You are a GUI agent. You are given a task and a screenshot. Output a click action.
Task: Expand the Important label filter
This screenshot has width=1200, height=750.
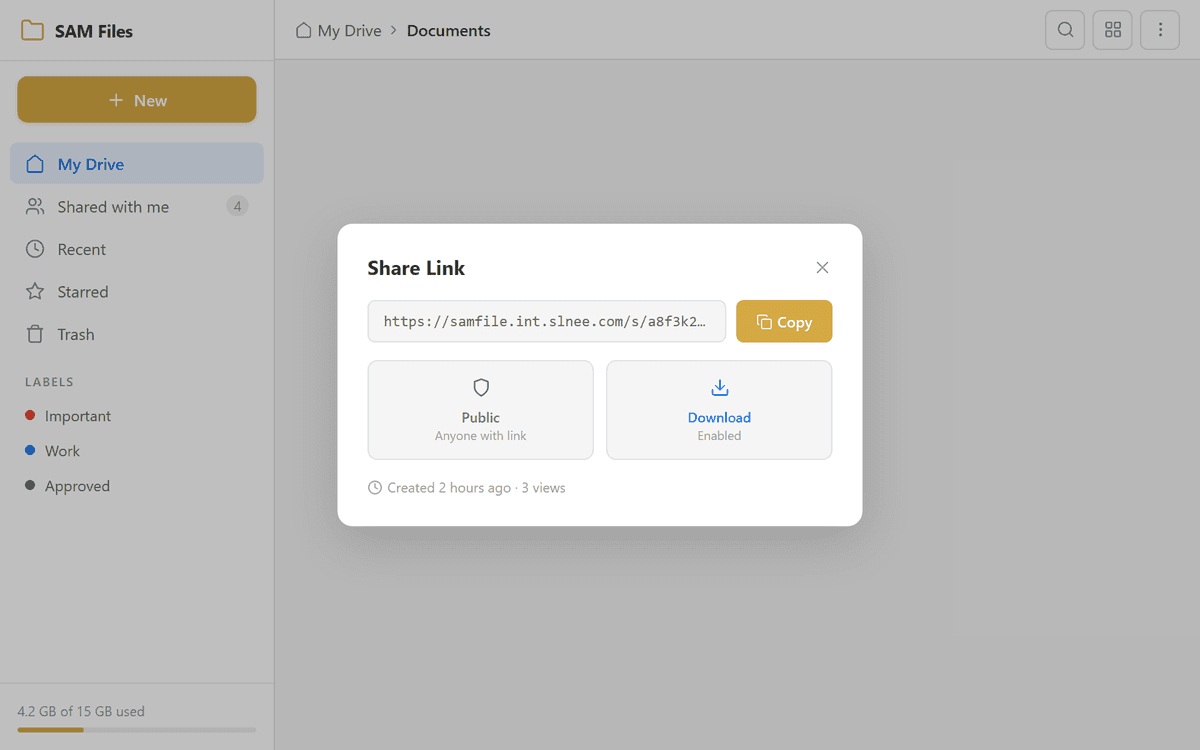[75, 415]
